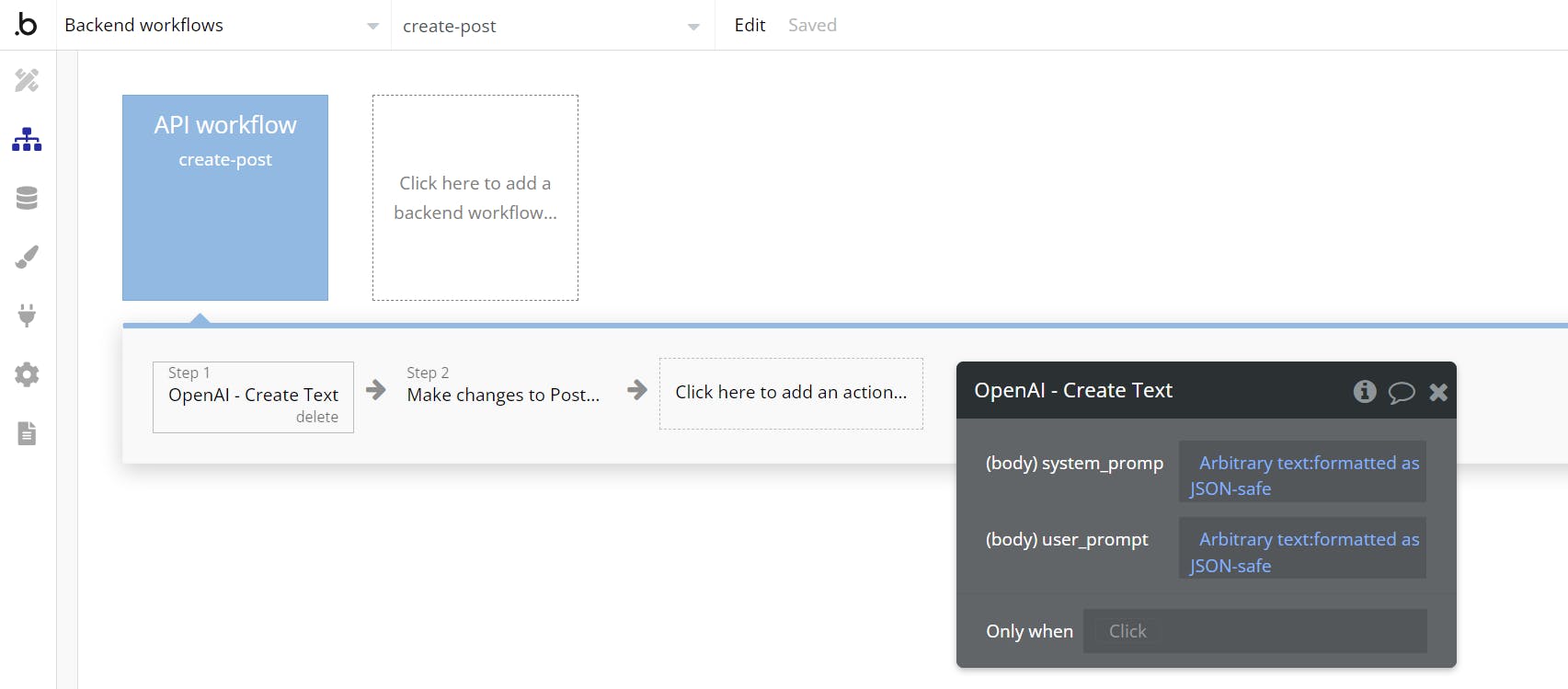Delete Step 1 OpenAI action
This screenshot has height=689, width=1568.
317,417
